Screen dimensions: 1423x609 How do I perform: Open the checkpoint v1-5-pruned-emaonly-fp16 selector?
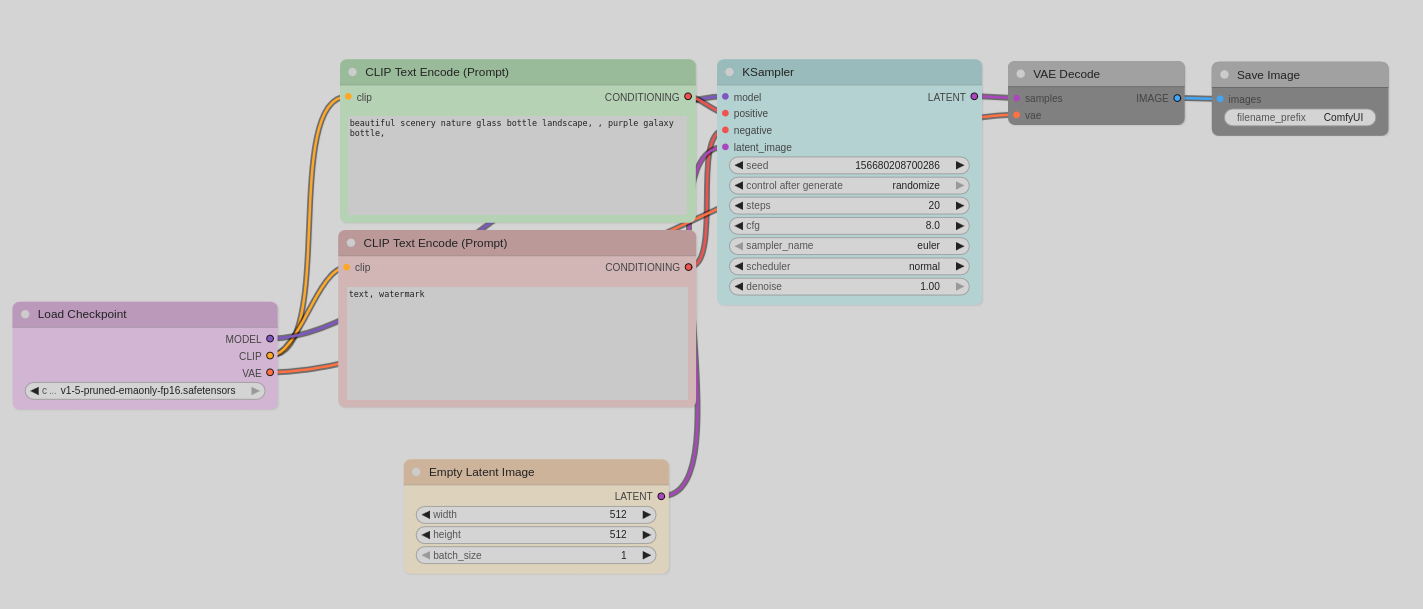click(x=145, y=391)
